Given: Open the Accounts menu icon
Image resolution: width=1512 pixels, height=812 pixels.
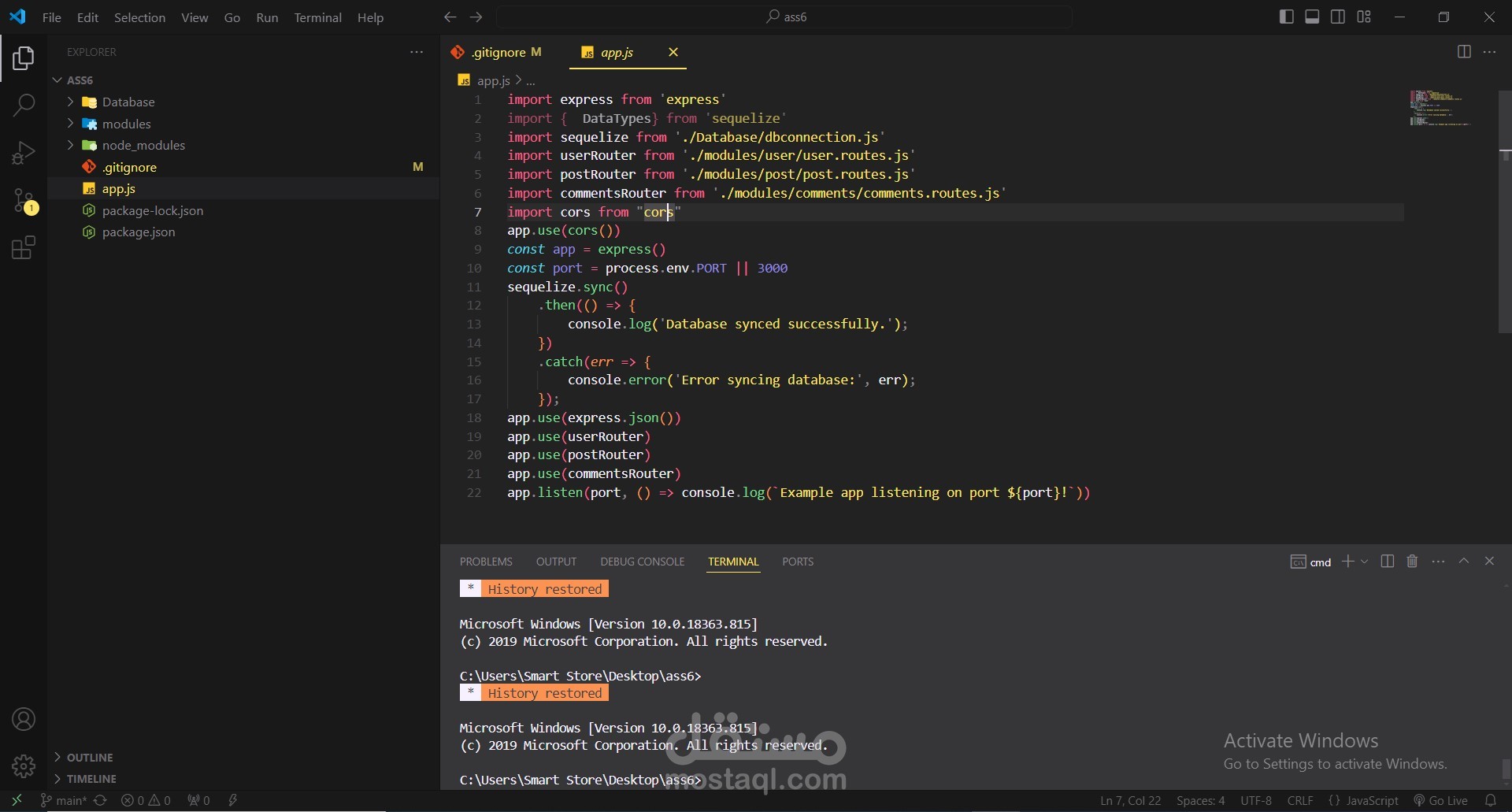Looking at the screenshot, I should (24, 719).
